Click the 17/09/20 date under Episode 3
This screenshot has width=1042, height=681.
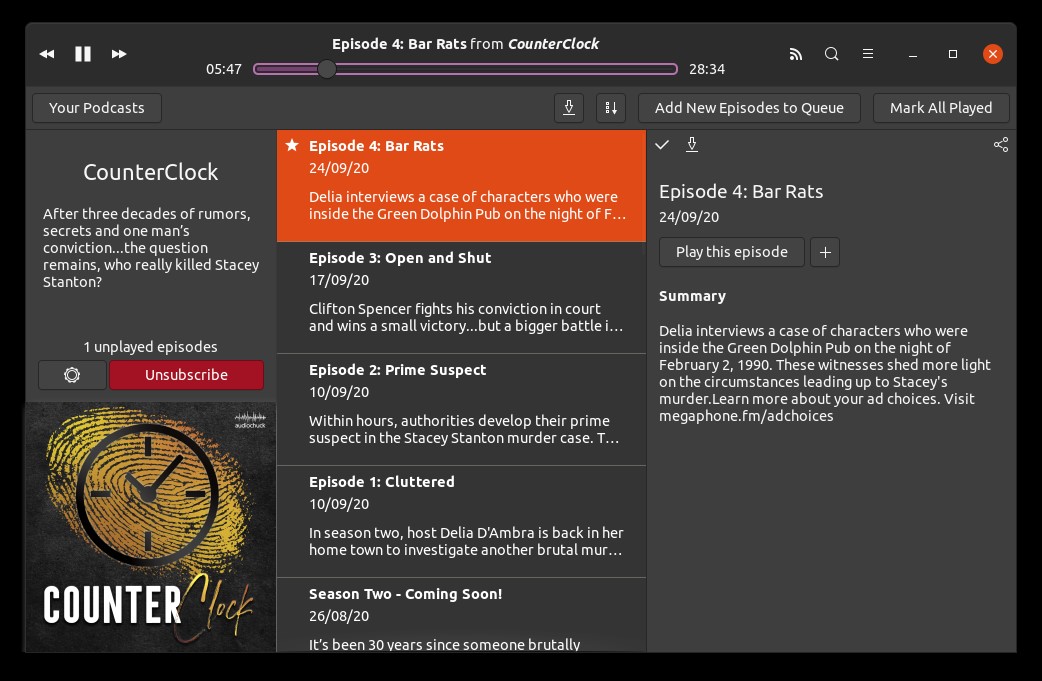(x=339, y=280)
